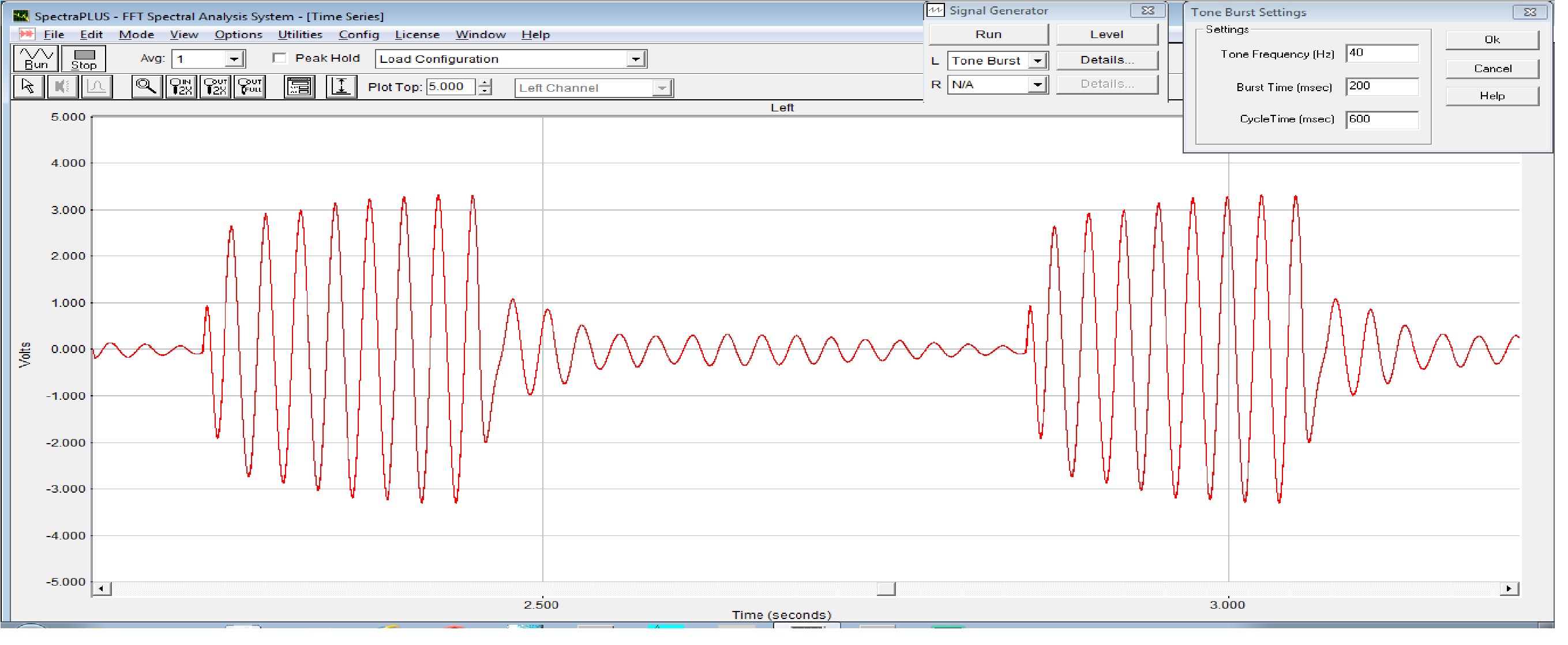
Task: Activate the magnifying glass zoom tool
Action: (x=146, y=87)
